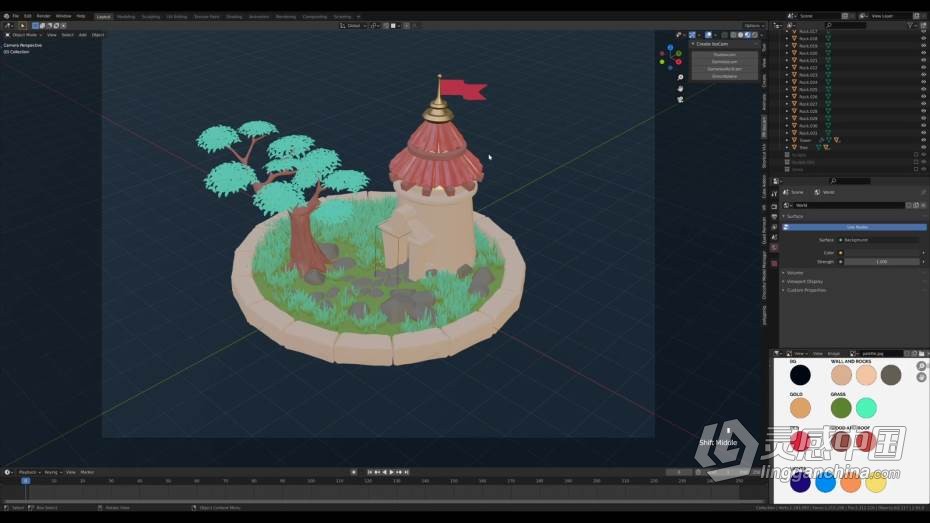Click the blue Z axis on the navigation gizmo

(x=670, y=47)
